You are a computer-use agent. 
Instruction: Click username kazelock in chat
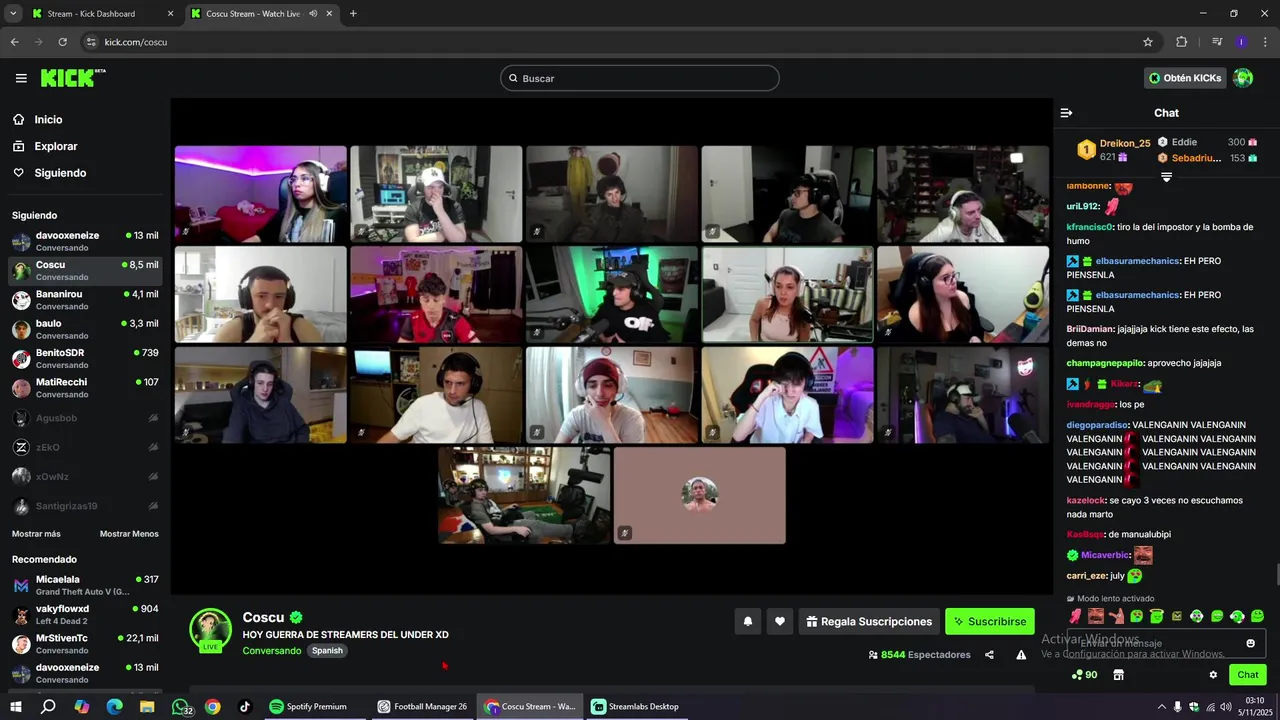click(1085, 500)
